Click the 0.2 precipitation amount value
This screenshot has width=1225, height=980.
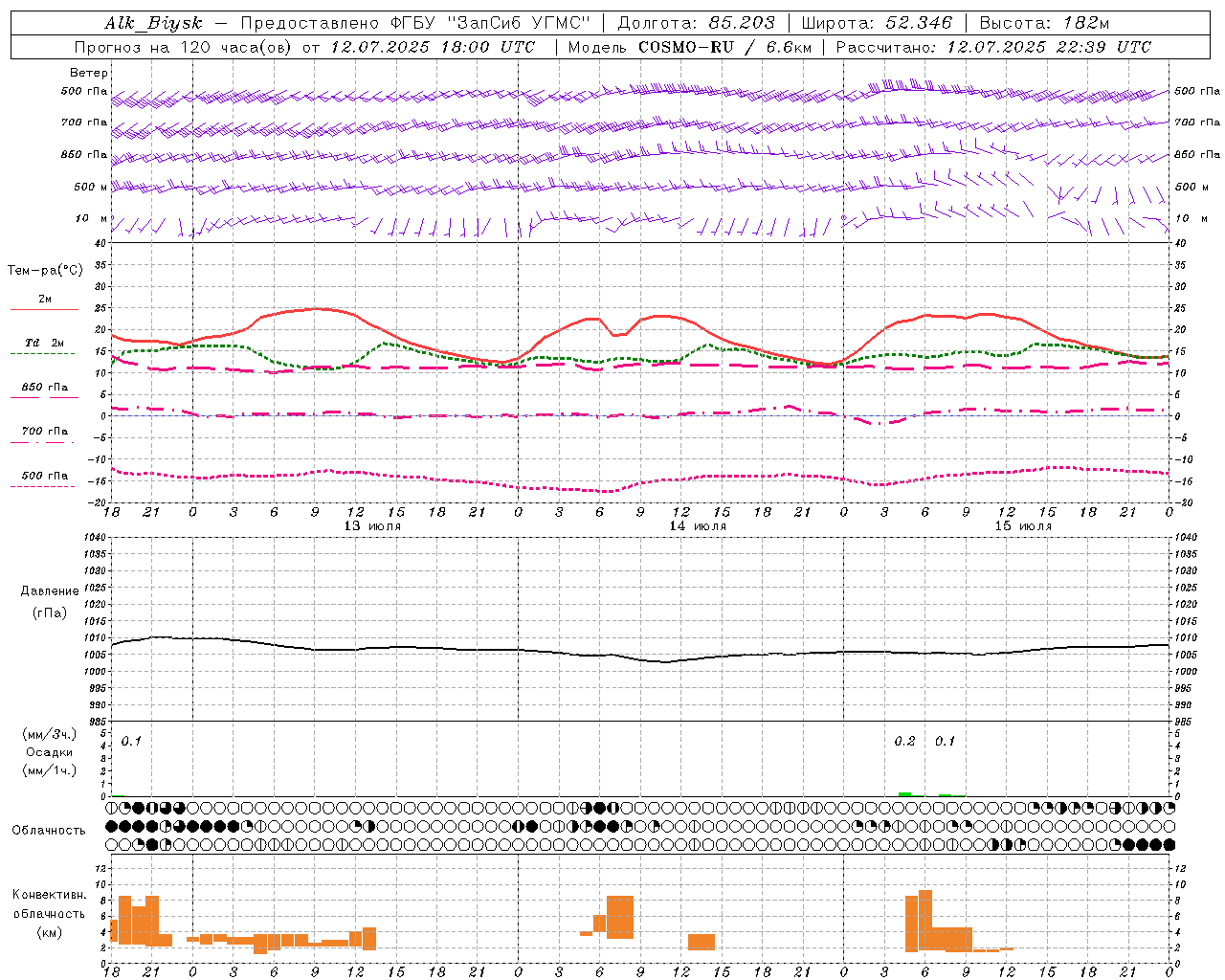[904, 742]
